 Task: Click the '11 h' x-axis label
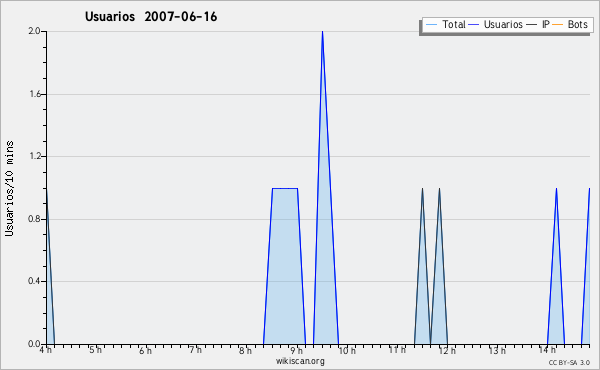click(397, 350)
